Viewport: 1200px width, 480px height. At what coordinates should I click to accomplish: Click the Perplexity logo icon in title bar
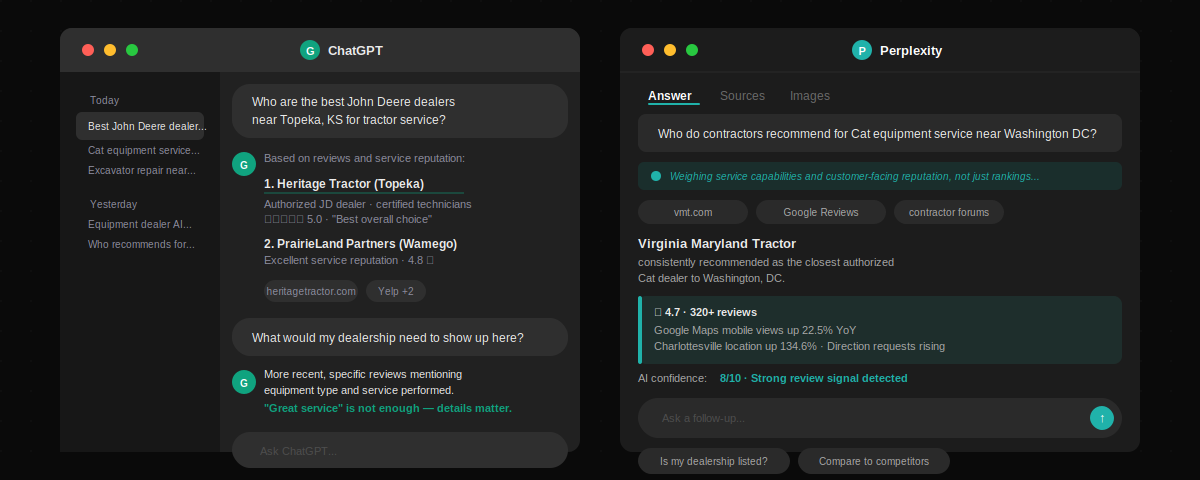pos(862,50)
